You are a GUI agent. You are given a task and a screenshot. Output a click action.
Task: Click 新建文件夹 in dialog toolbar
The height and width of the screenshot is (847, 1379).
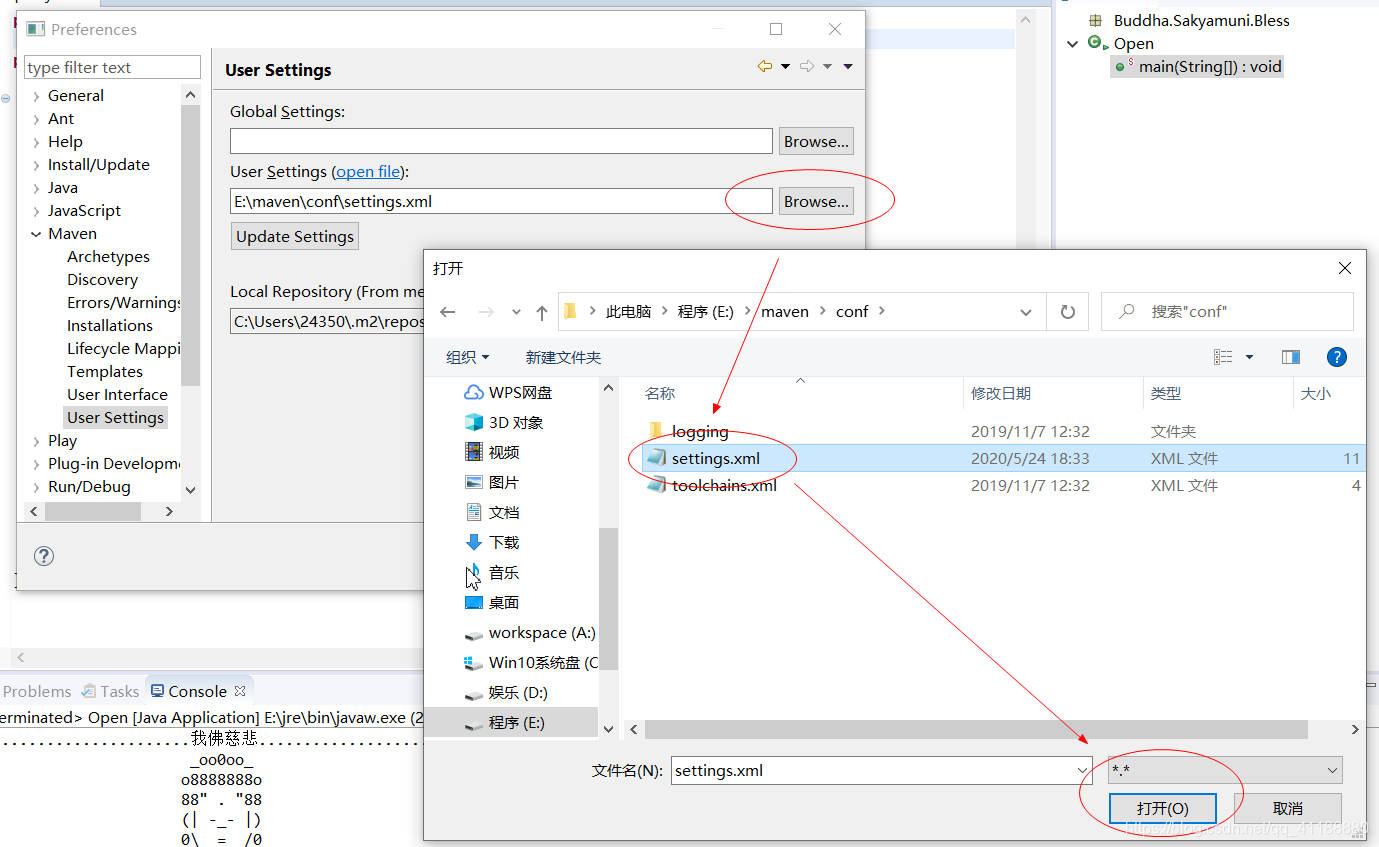tap(563, 357)
